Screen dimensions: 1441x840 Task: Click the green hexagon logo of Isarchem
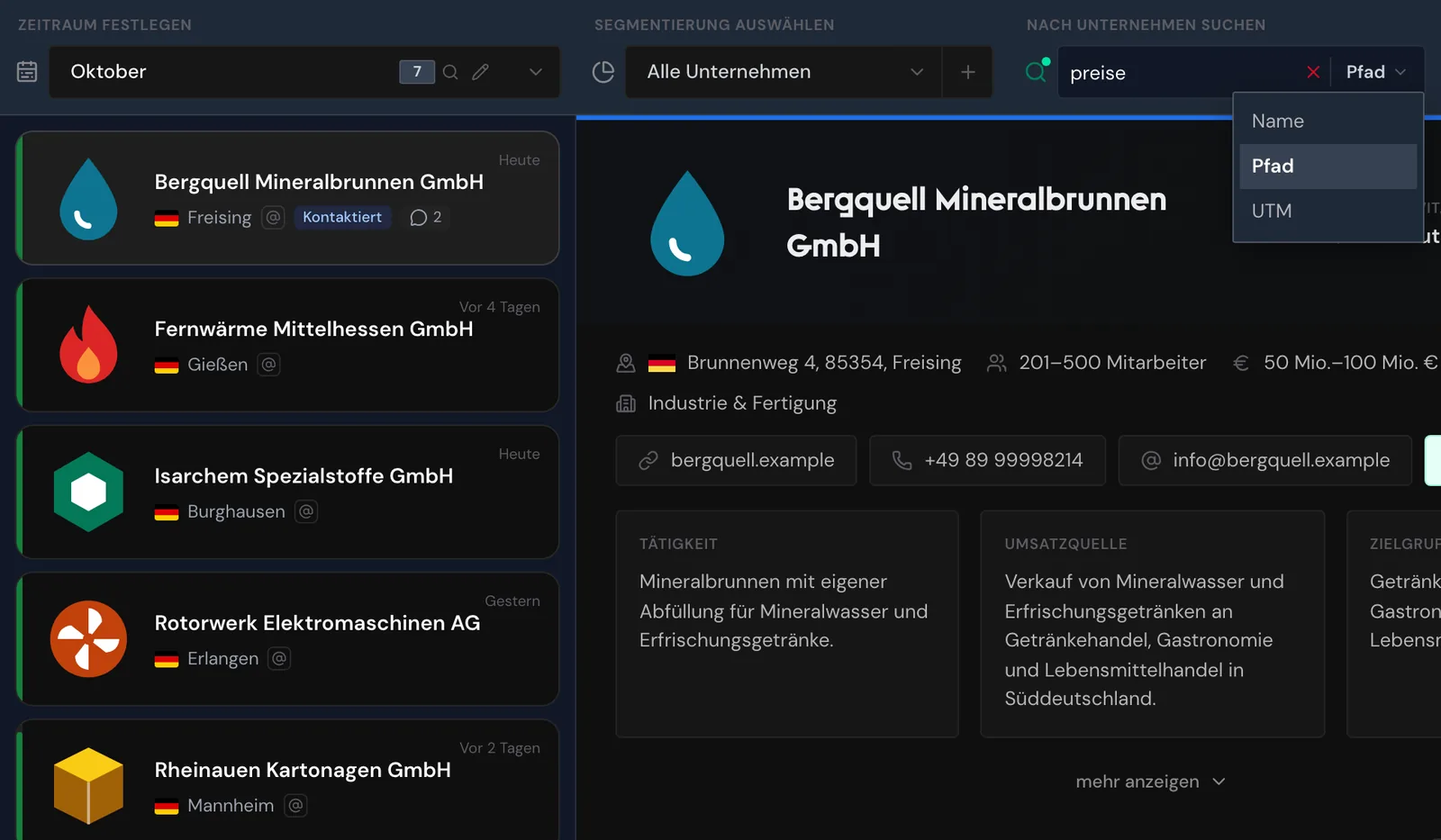[88, 492]
